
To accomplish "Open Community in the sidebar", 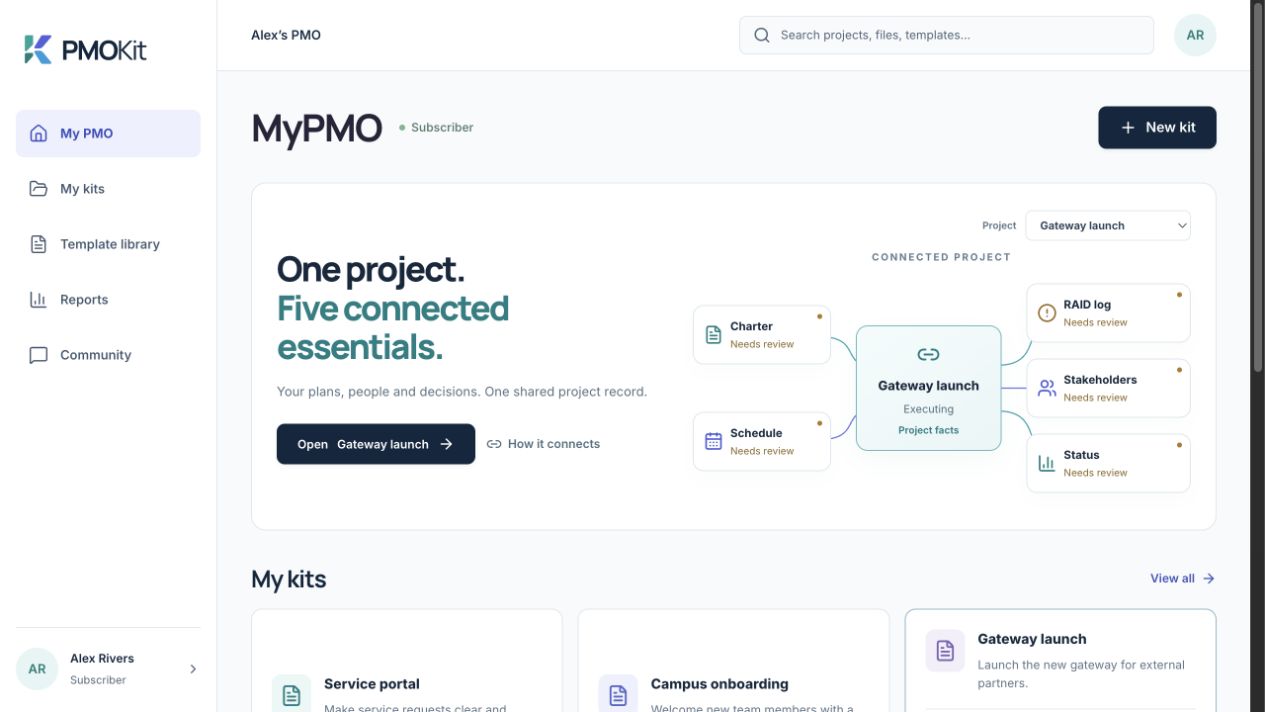I will pos(108,355).
